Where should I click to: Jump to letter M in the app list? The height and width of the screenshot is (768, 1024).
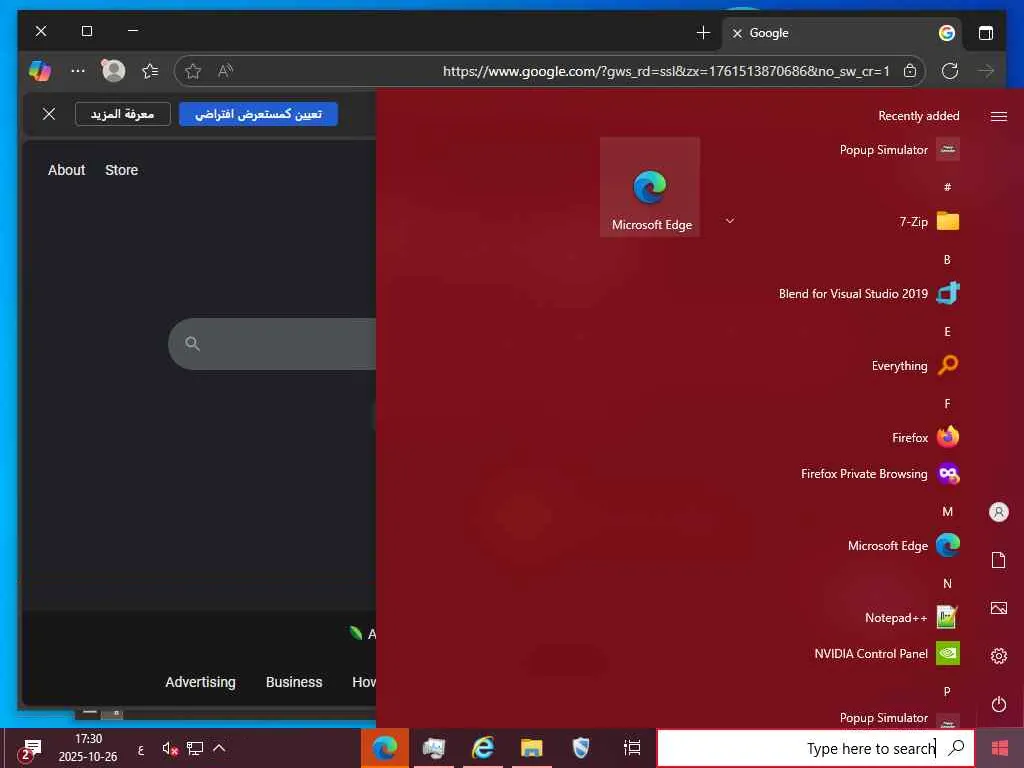click(x=947, y=511)
